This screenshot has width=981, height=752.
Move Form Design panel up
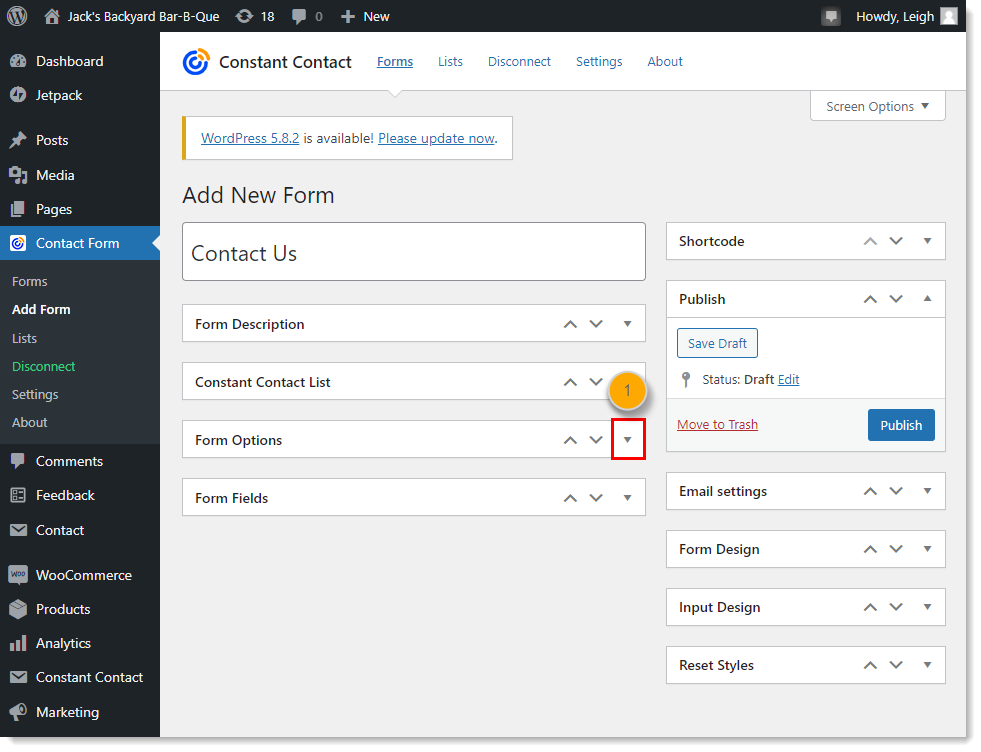pos(870,549)
